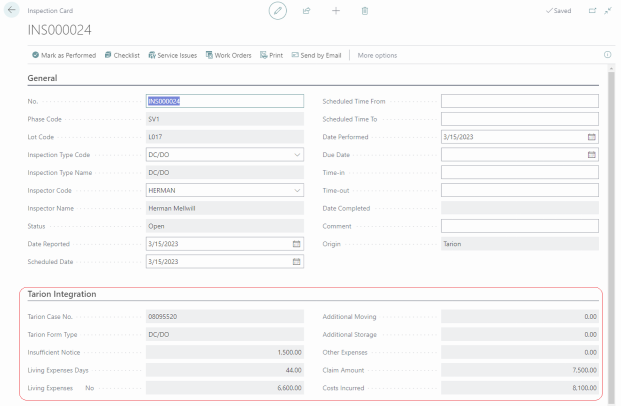
Task: Click Additional Storage value 0.00
Action: pyautogui.click(x=520, y=334)
